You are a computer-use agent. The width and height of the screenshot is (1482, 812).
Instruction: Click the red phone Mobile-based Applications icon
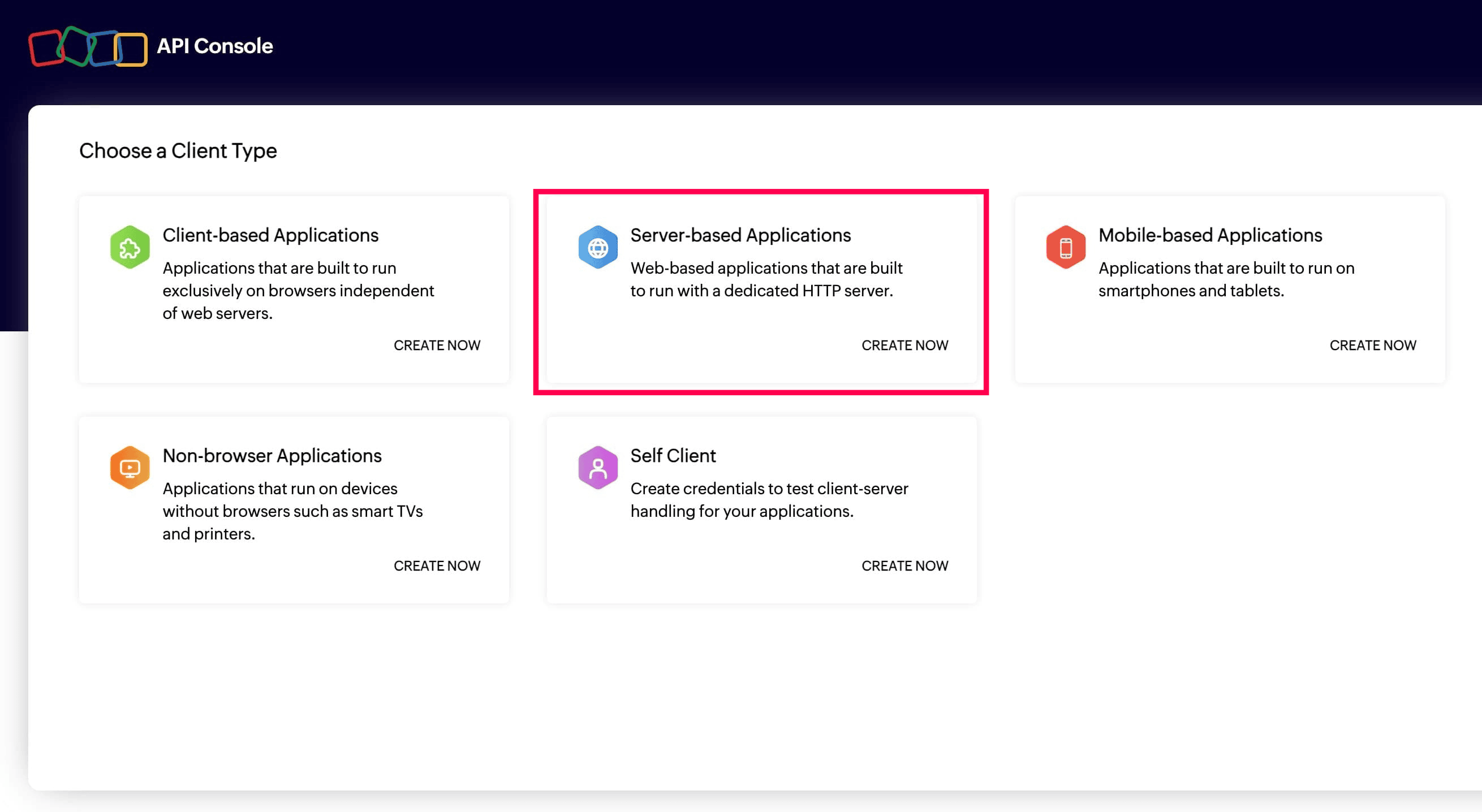point(1066,247)
